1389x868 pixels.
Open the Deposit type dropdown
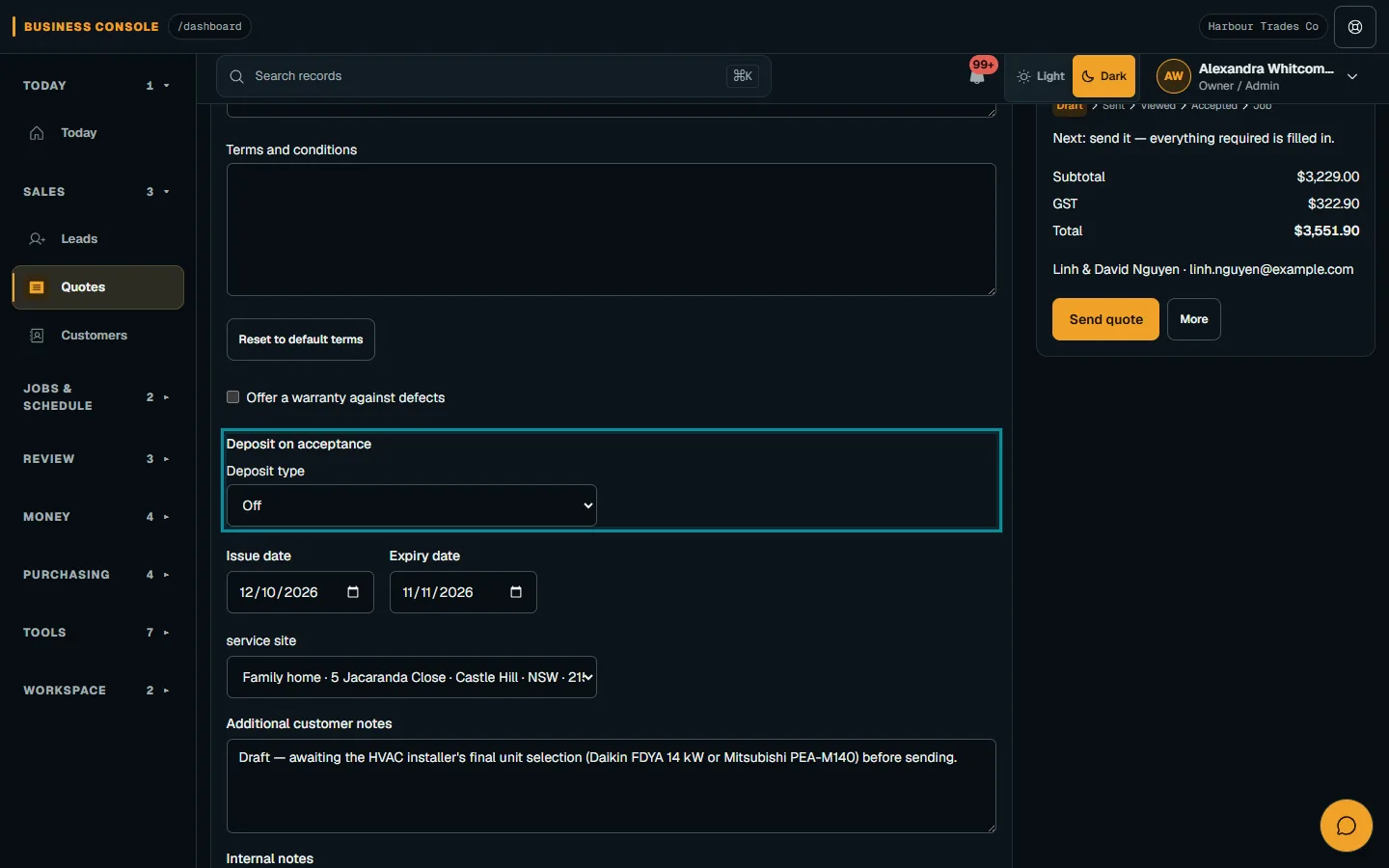[412, 505]
